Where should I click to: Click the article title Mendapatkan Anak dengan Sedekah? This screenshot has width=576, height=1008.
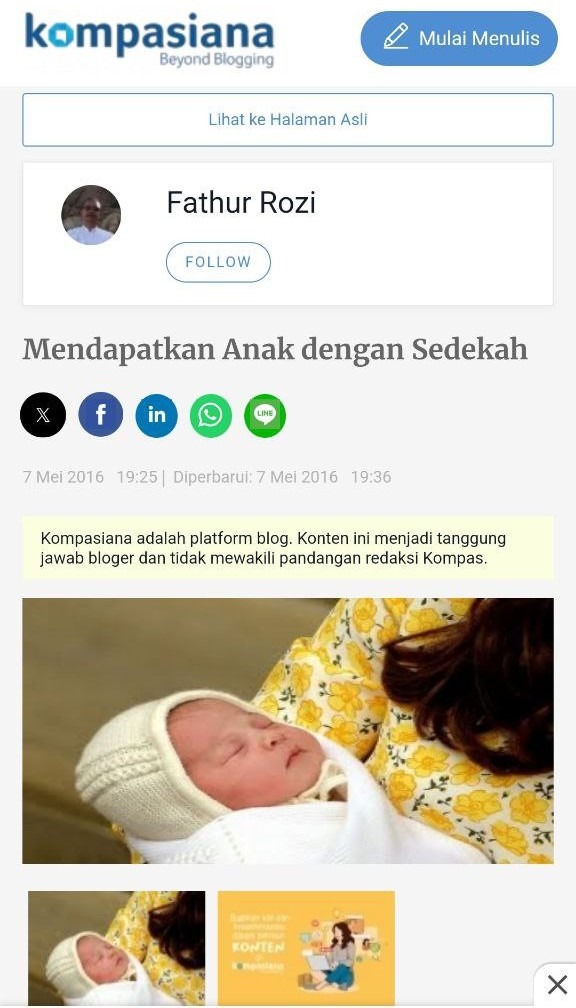pos(275,350)
